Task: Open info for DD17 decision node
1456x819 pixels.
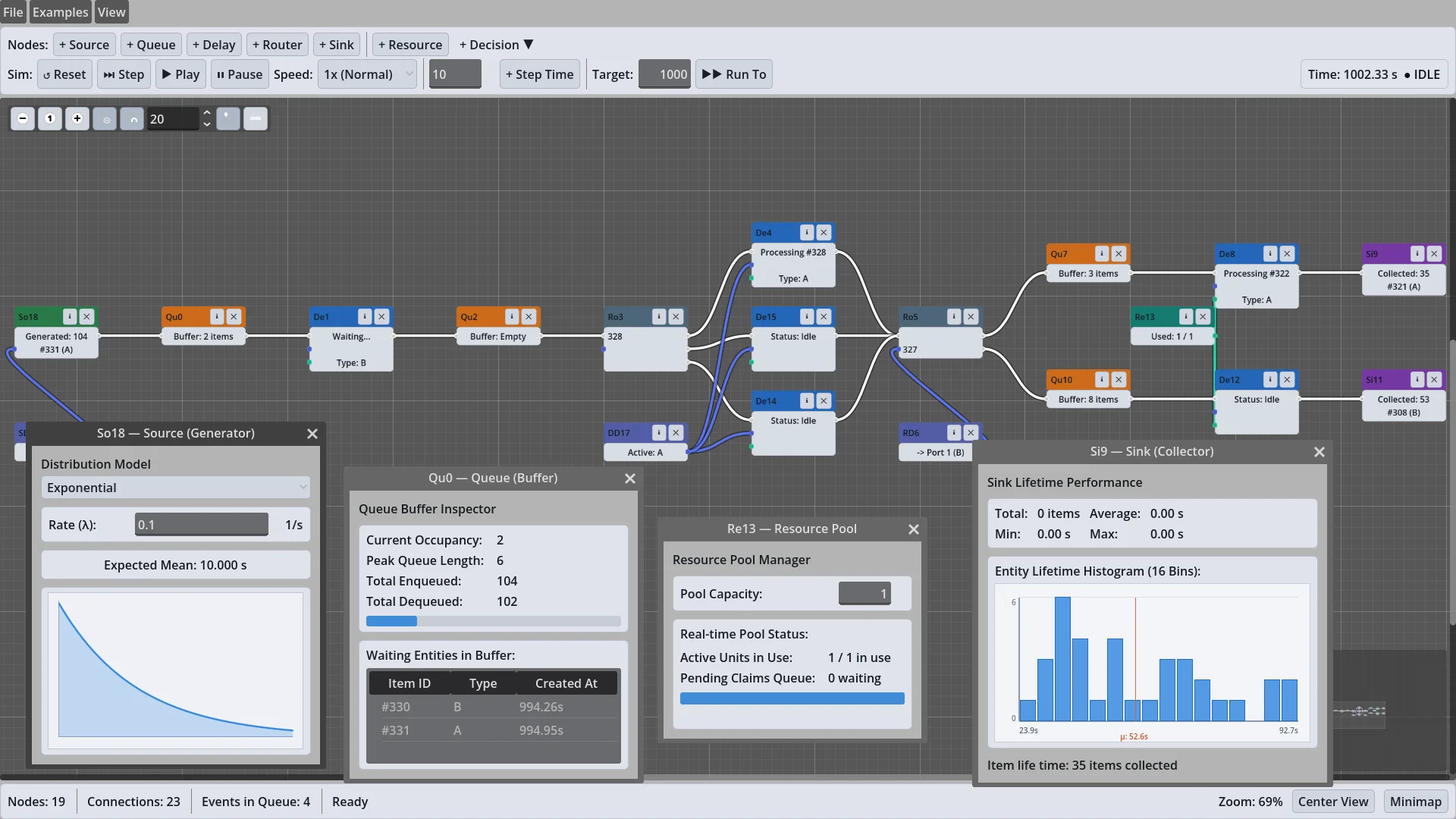Action: click(659, 432)
